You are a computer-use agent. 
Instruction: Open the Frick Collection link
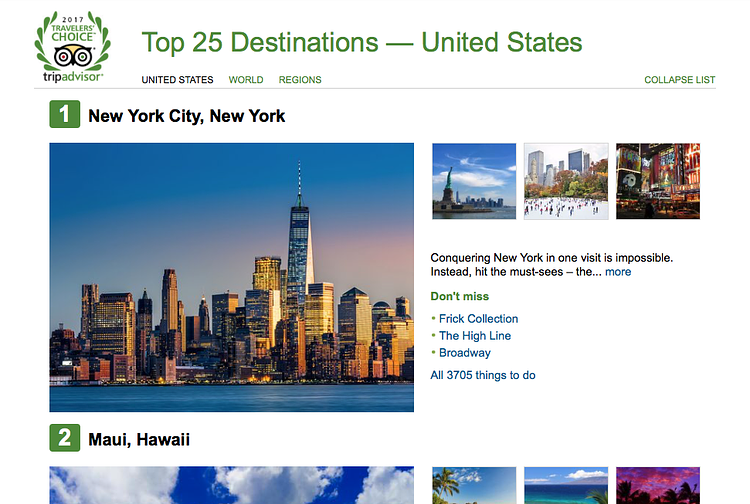tap(478, 319)
